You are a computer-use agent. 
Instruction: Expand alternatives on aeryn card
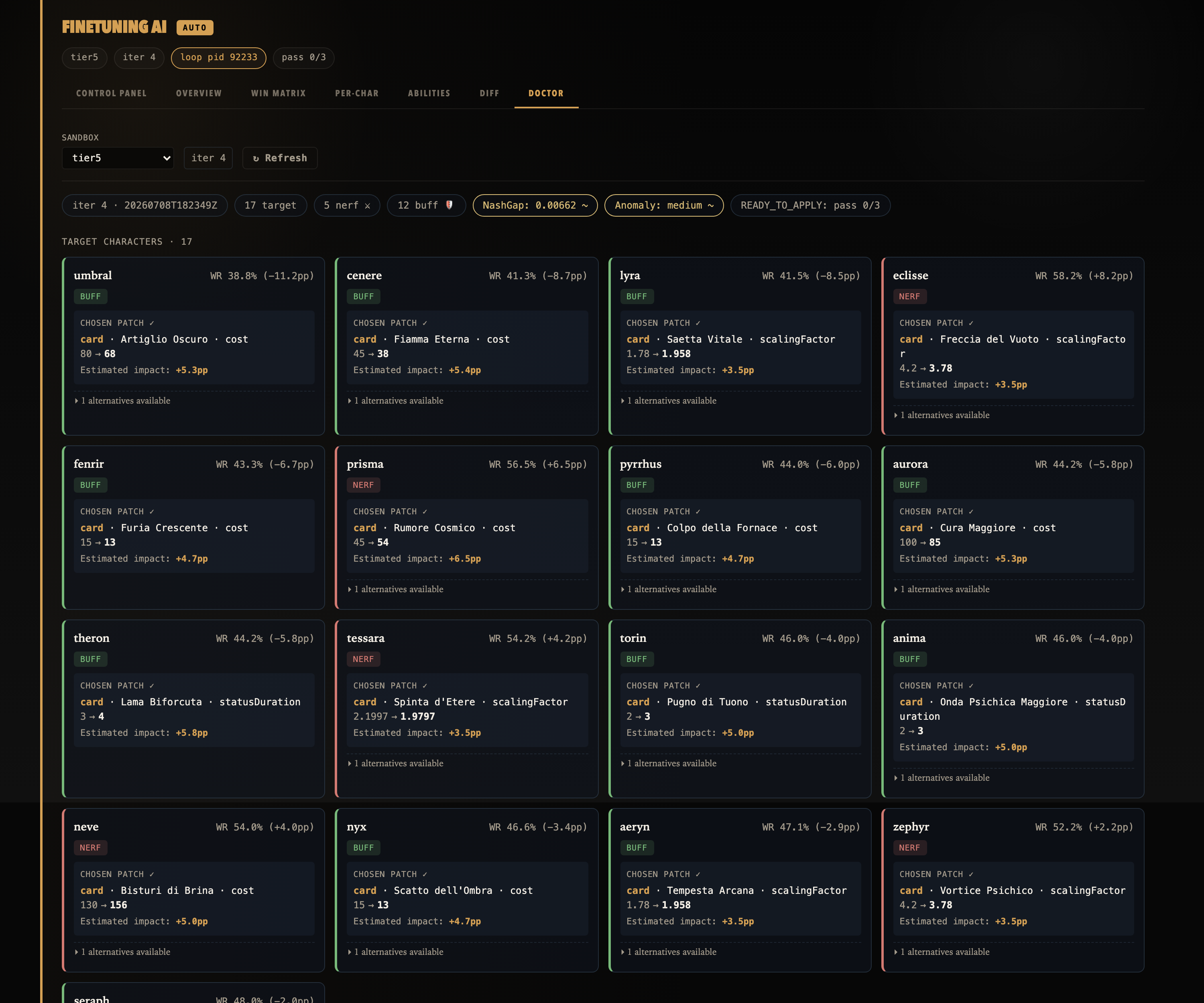[669, 952]
